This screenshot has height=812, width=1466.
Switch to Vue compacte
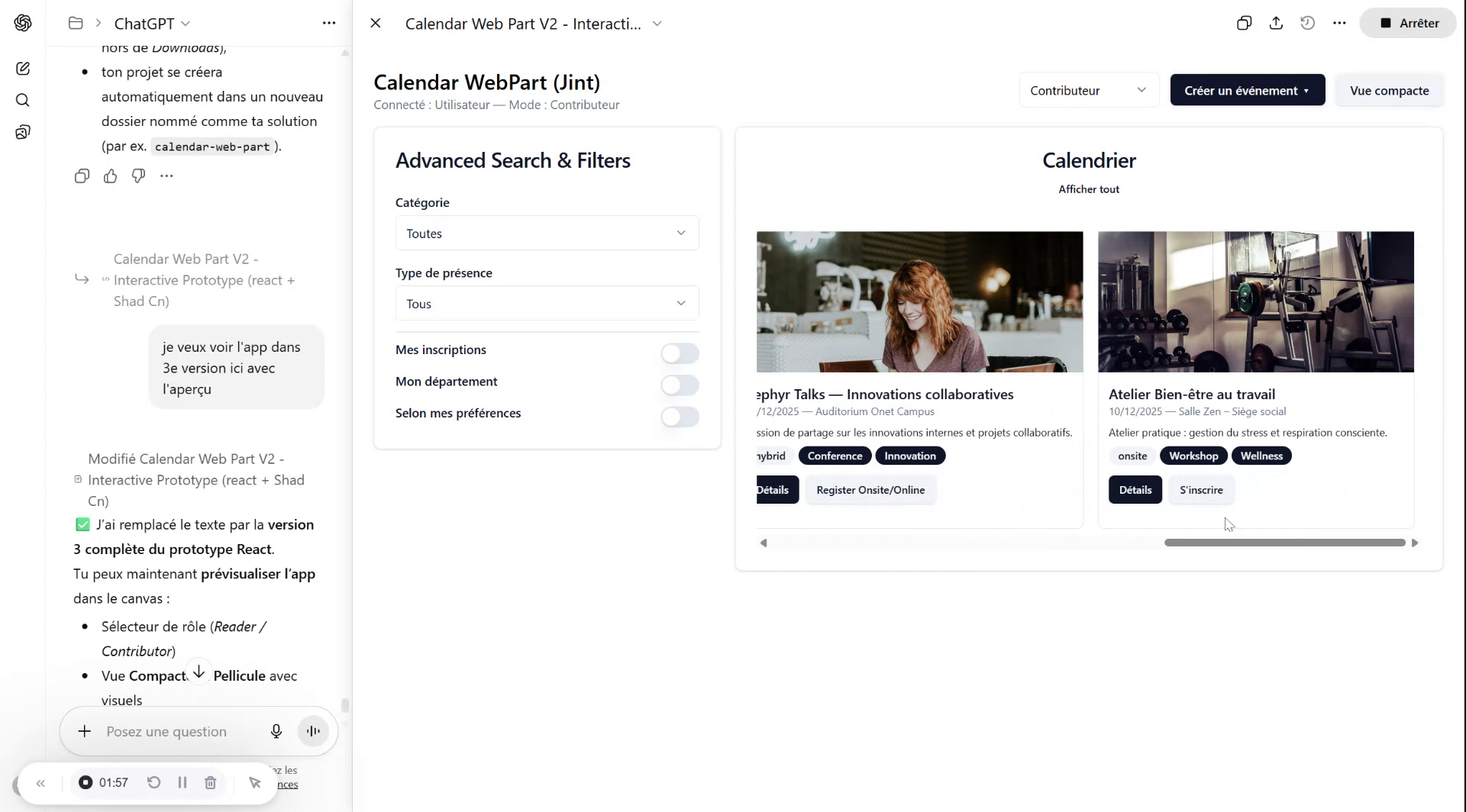coord(1390,89)
